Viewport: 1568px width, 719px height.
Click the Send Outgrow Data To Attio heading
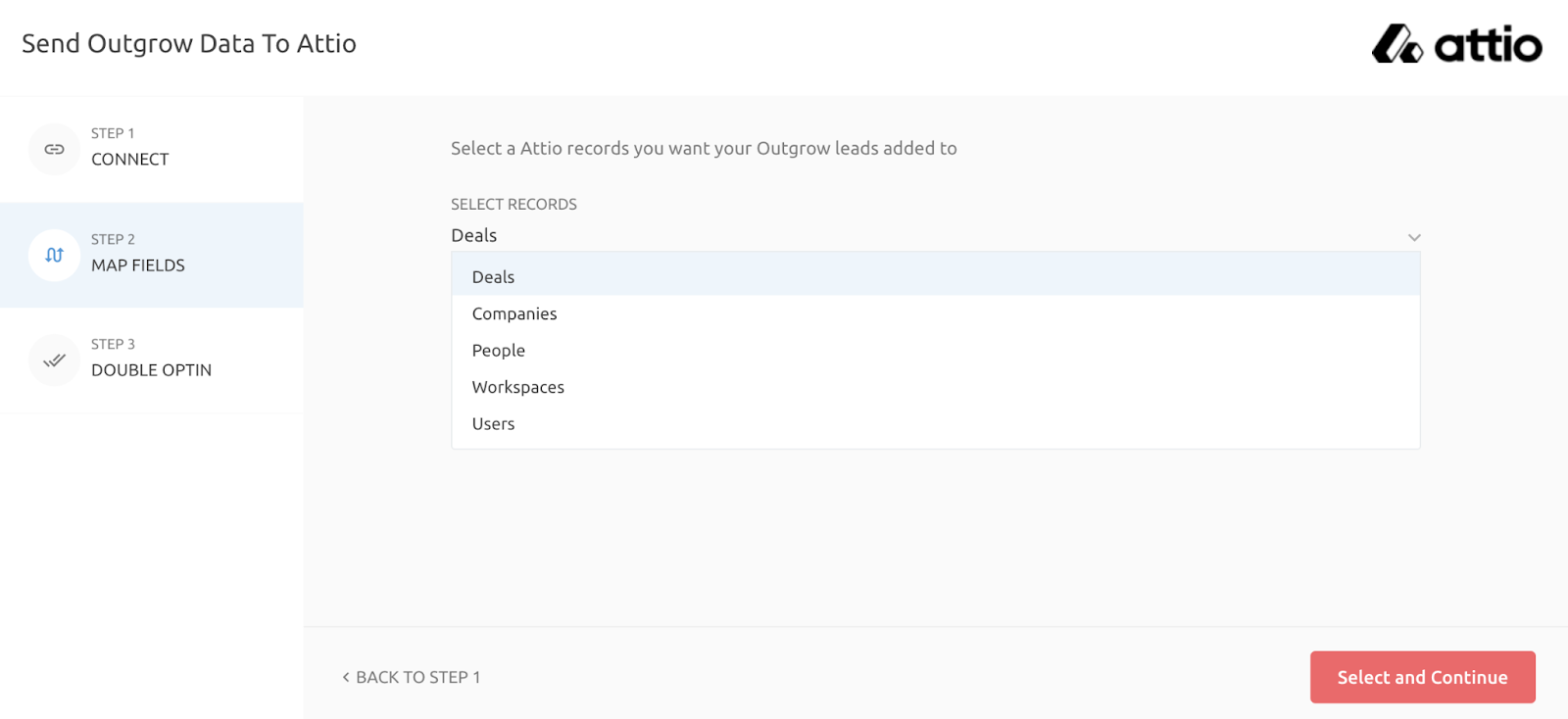[x=189, y=44]
